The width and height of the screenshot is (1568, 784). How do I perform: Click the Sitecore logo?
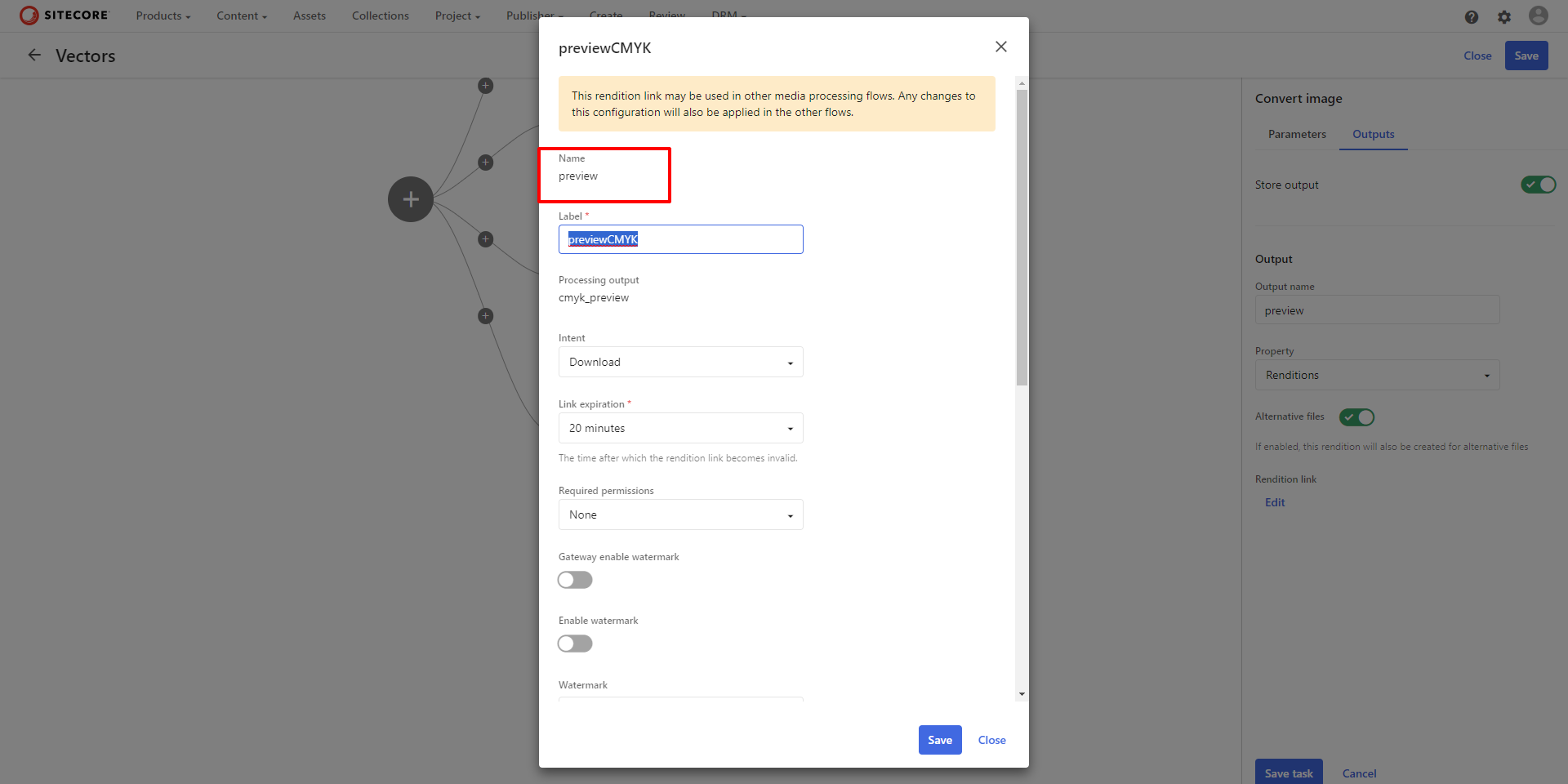pos(64,16)
